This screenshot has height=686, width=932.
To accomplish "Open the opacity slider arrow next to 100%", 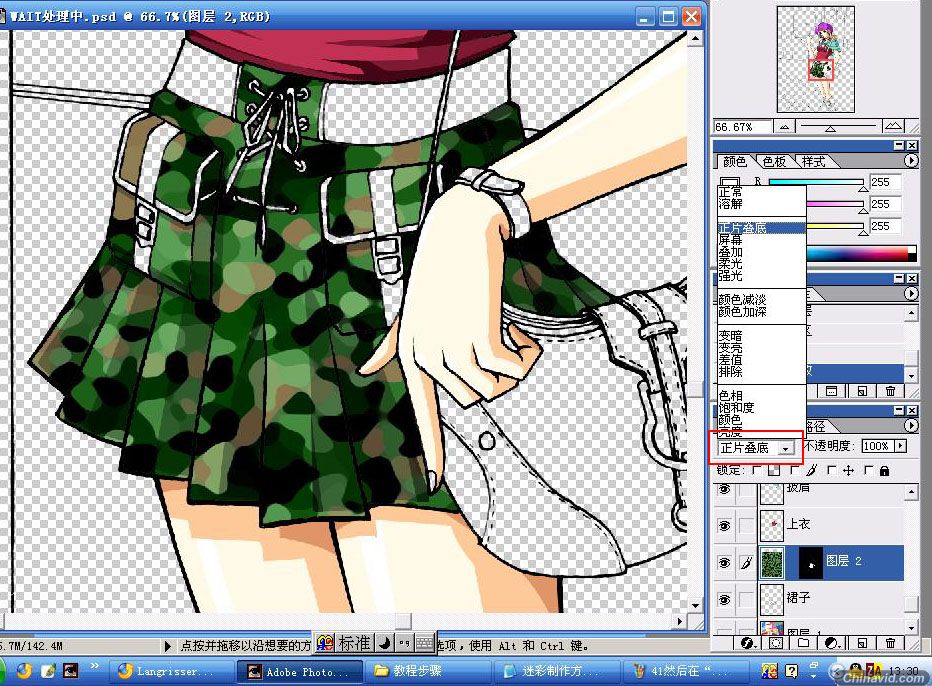I will pyautogui.click(x=902, y=446).
